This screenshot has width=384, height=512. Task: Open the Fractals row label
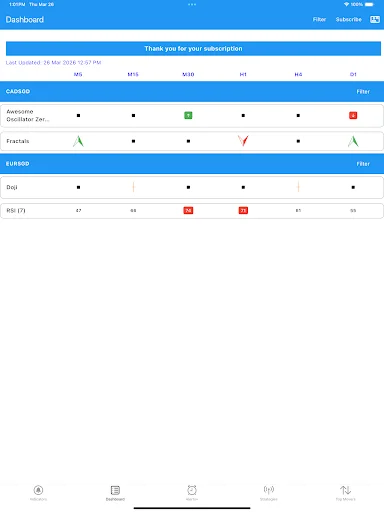coord(18,141)
